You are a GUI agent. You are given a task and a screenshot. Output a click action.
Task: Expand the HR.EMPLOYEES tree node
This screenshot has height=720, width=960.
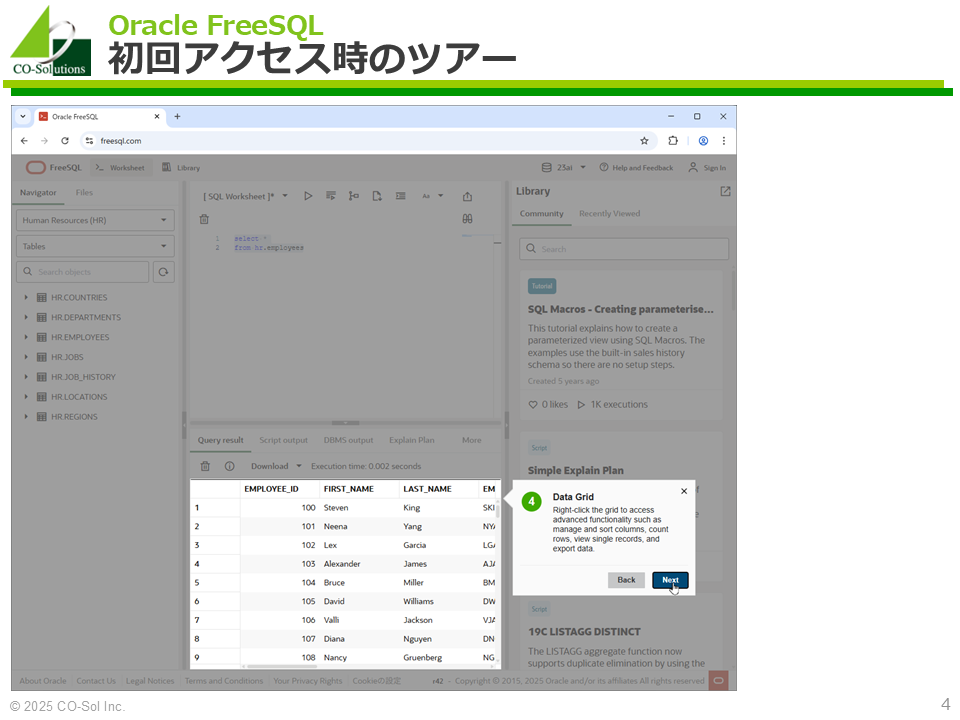[x=27, y=337]
